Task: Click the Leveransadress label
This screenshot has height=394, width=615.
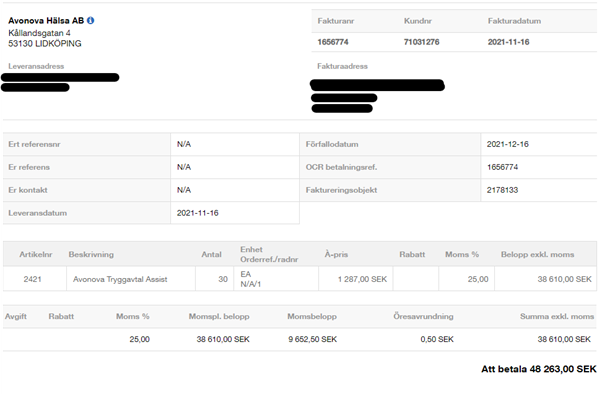Action: pyautogui.click(x=36, y=66)
